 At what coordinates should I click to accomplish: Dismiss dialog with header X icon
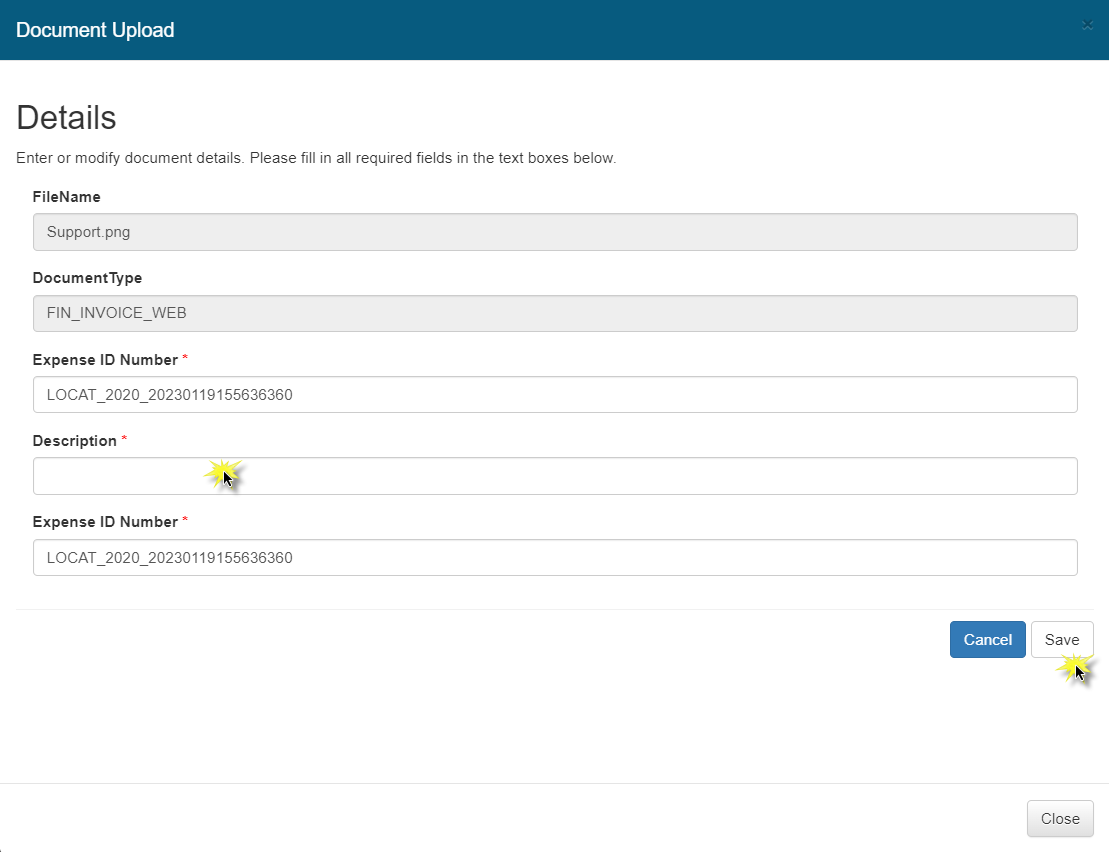point(1087,25)
